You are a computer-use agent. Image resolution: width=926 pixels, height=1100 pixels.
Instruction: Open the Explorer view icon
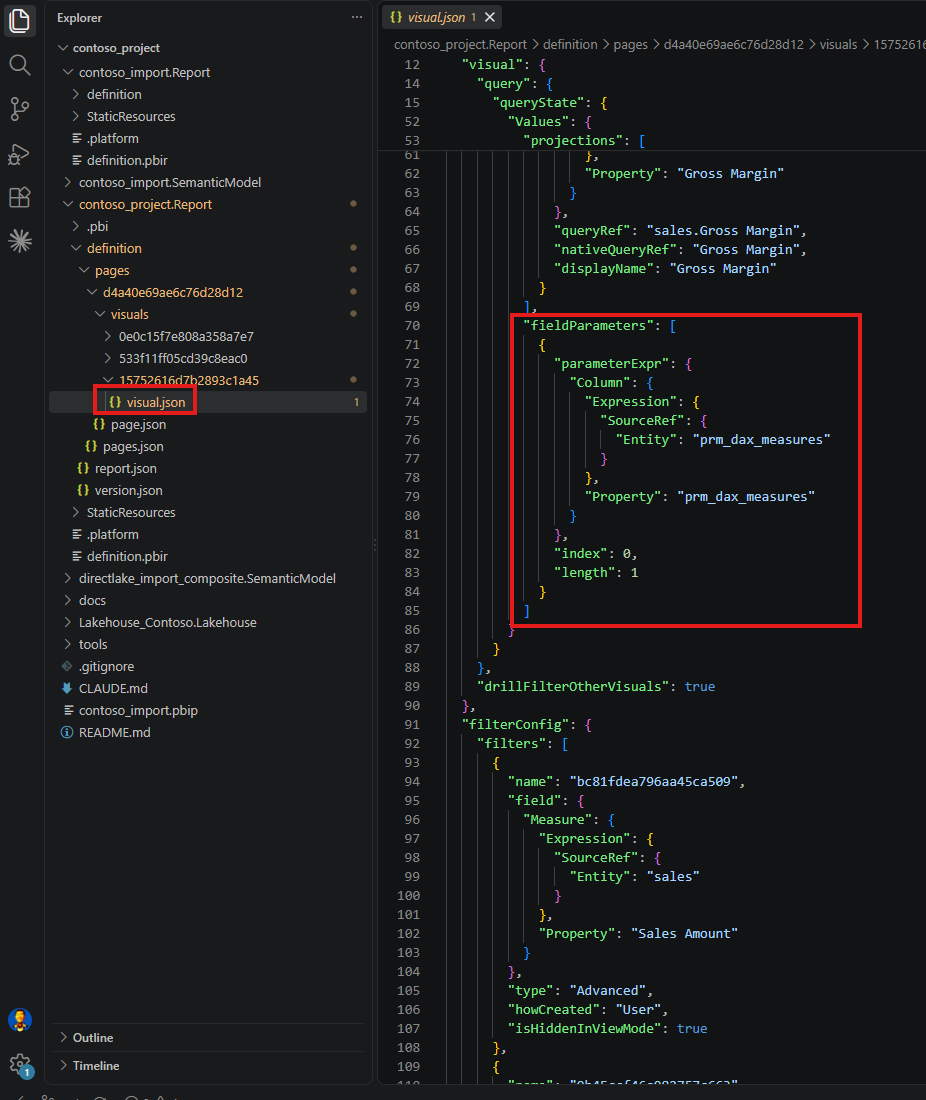20,20
